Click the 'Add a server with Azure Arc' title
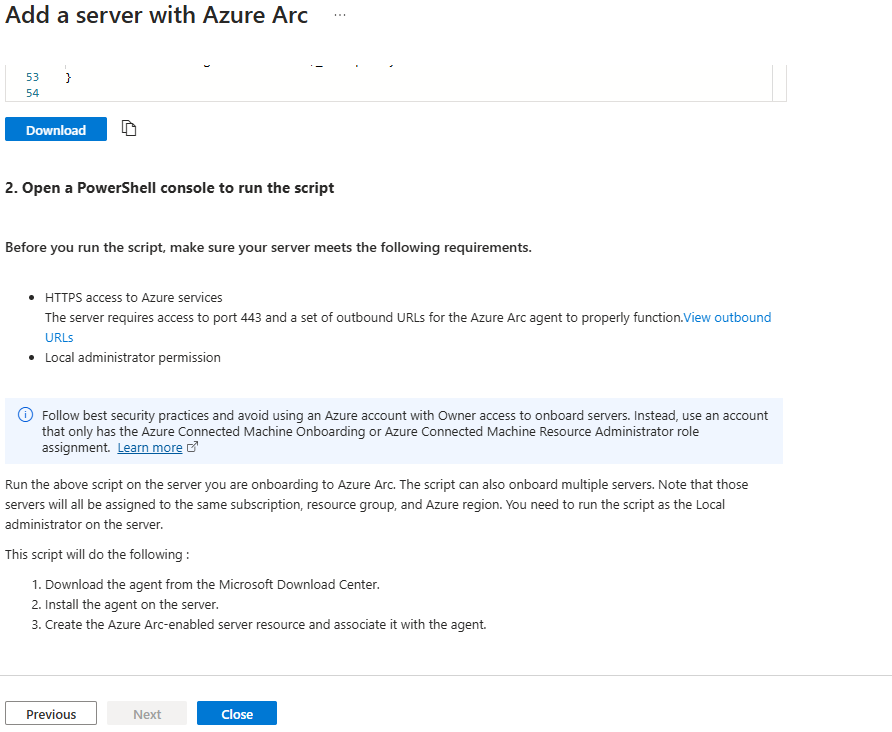Viewport: 892px width, 732px height. [157, 16]
